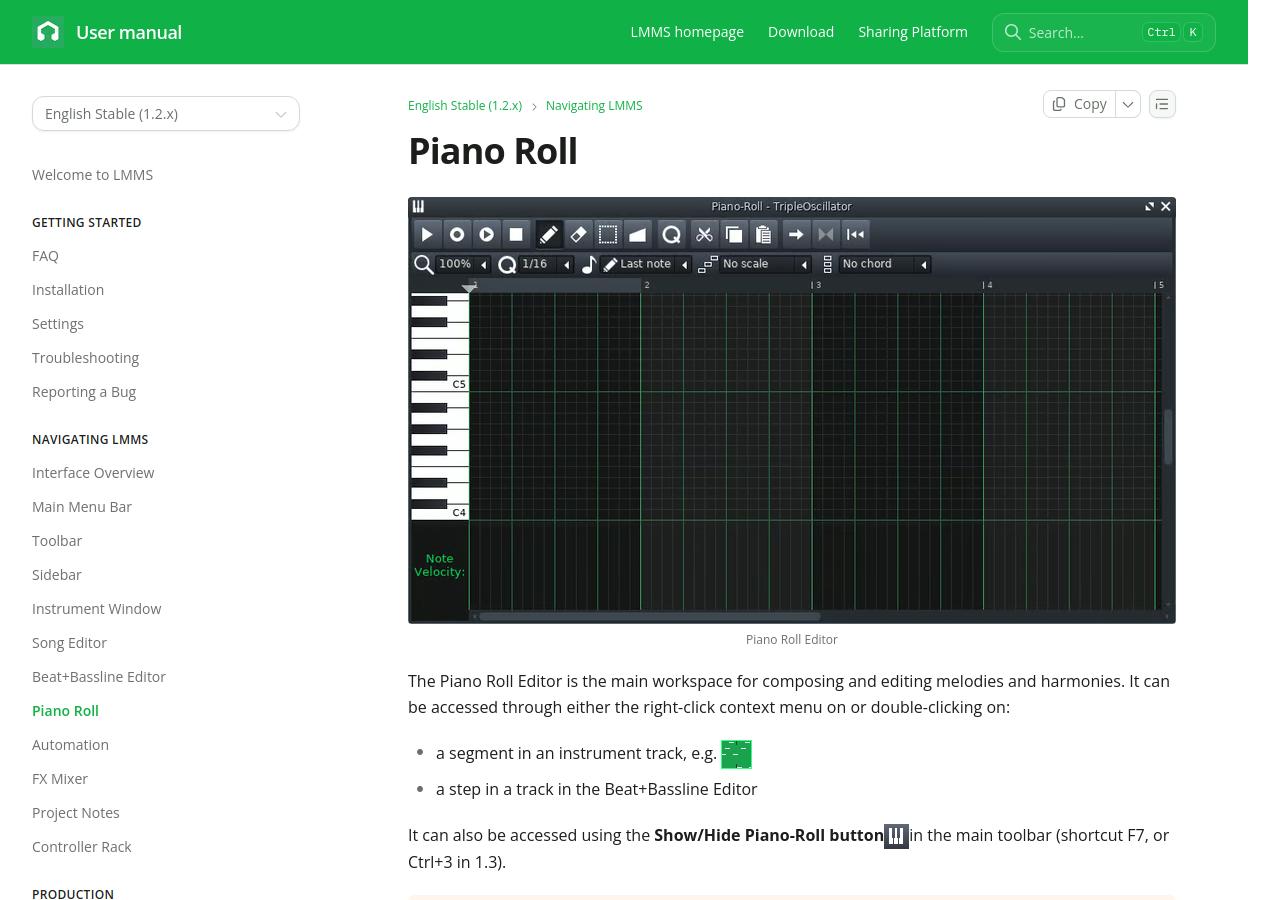The width and height of the screenshot is (1280, 900).
Task: Open the 100% zoom dropdown
Action: pos(464,264)
